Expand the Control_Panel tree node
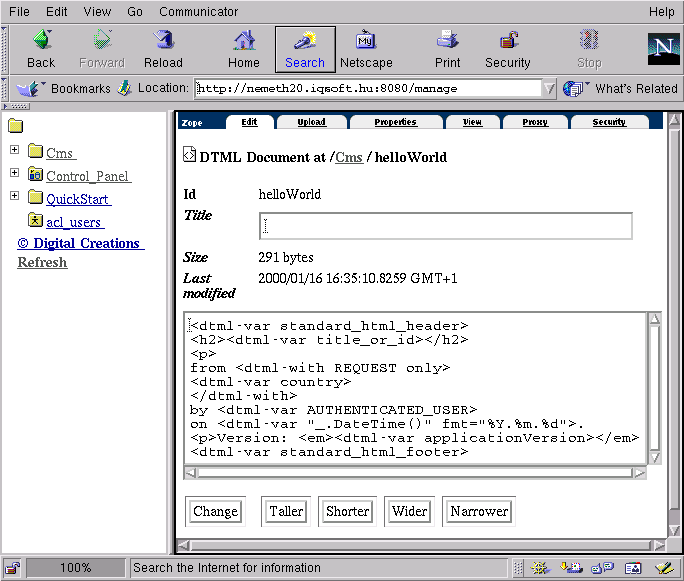684x581 pixels. [x=14, y=173]
